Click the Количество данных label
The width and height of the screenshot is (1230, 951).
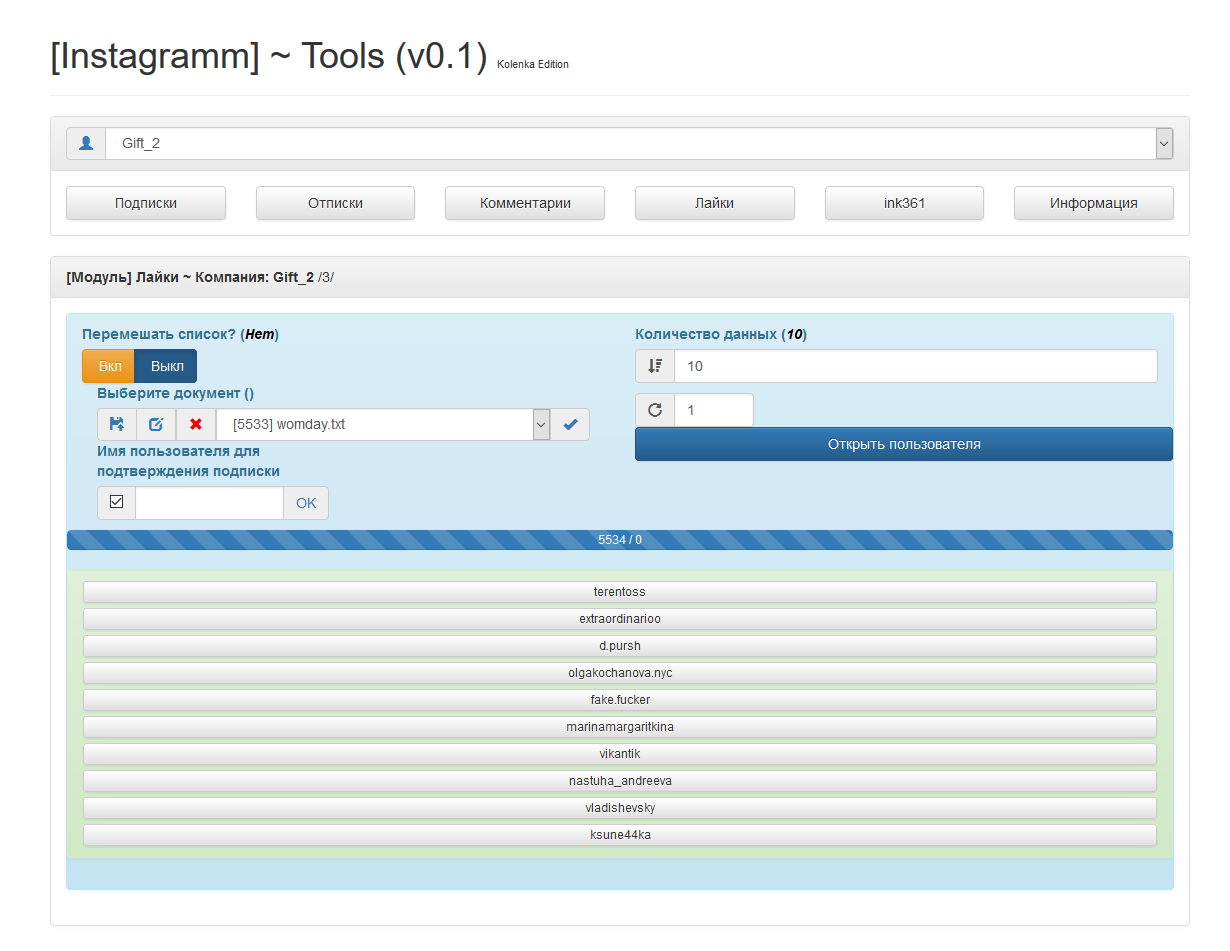721,334
